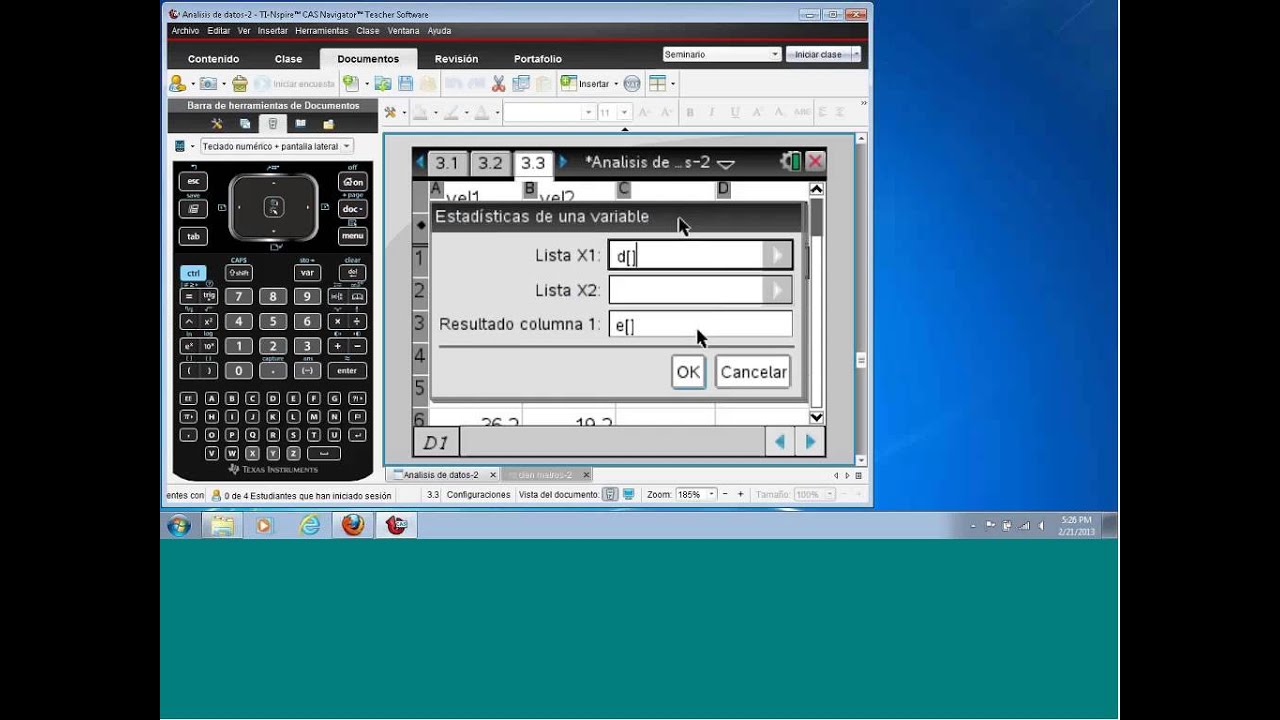Click the calculator menu key
Viewport: 1280px width, 720px height.
tap(352, 236)
